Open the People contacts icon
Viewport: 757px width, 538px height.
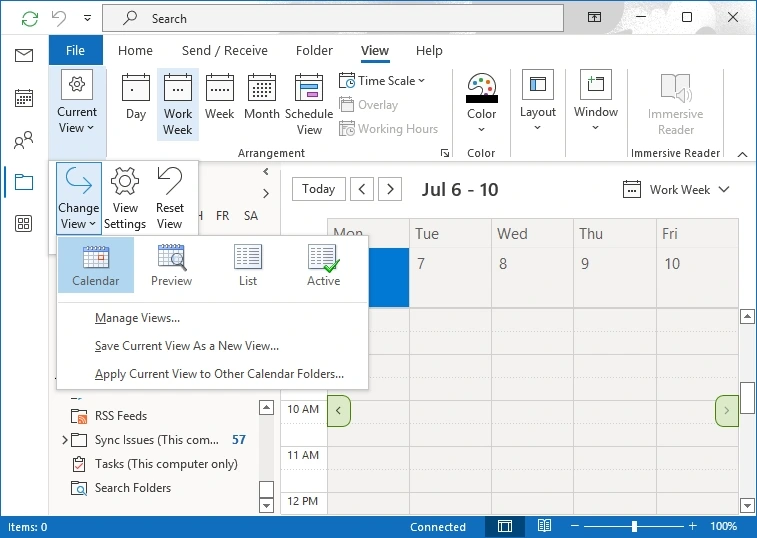click(24, 140)
